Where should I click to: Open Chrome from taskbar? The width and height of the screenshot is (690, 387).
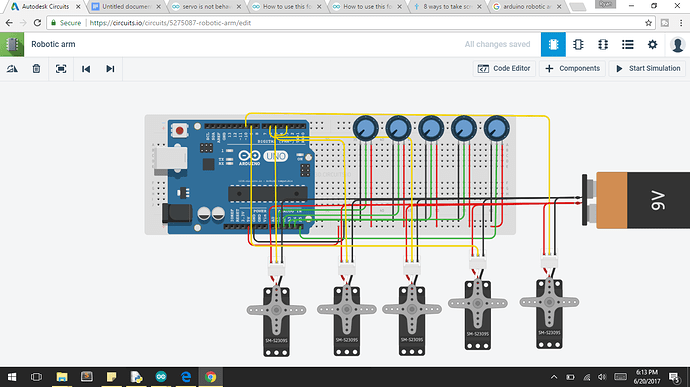210,377
